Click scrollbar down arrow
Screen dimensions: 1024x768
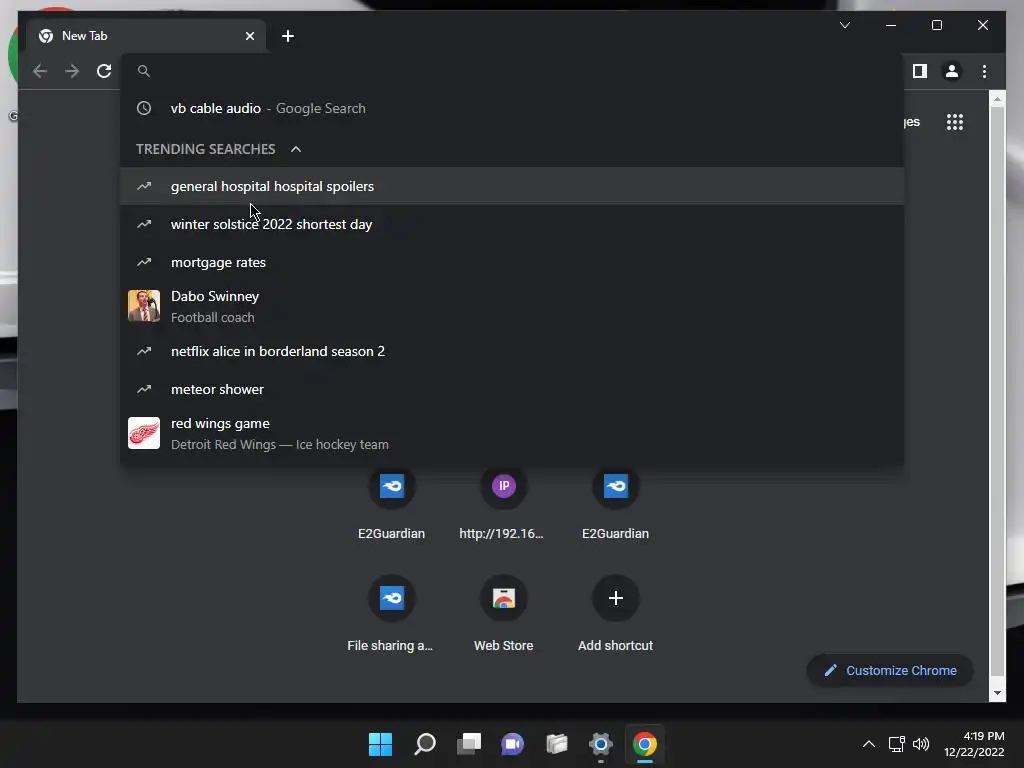[997, 693]
